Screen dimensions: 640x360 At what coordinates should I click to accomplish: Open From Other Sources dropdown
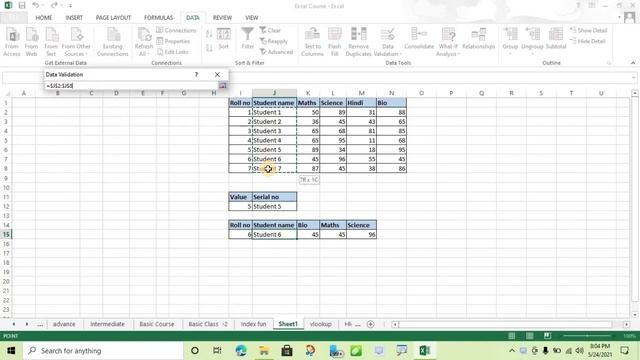(x=76, y=42)
